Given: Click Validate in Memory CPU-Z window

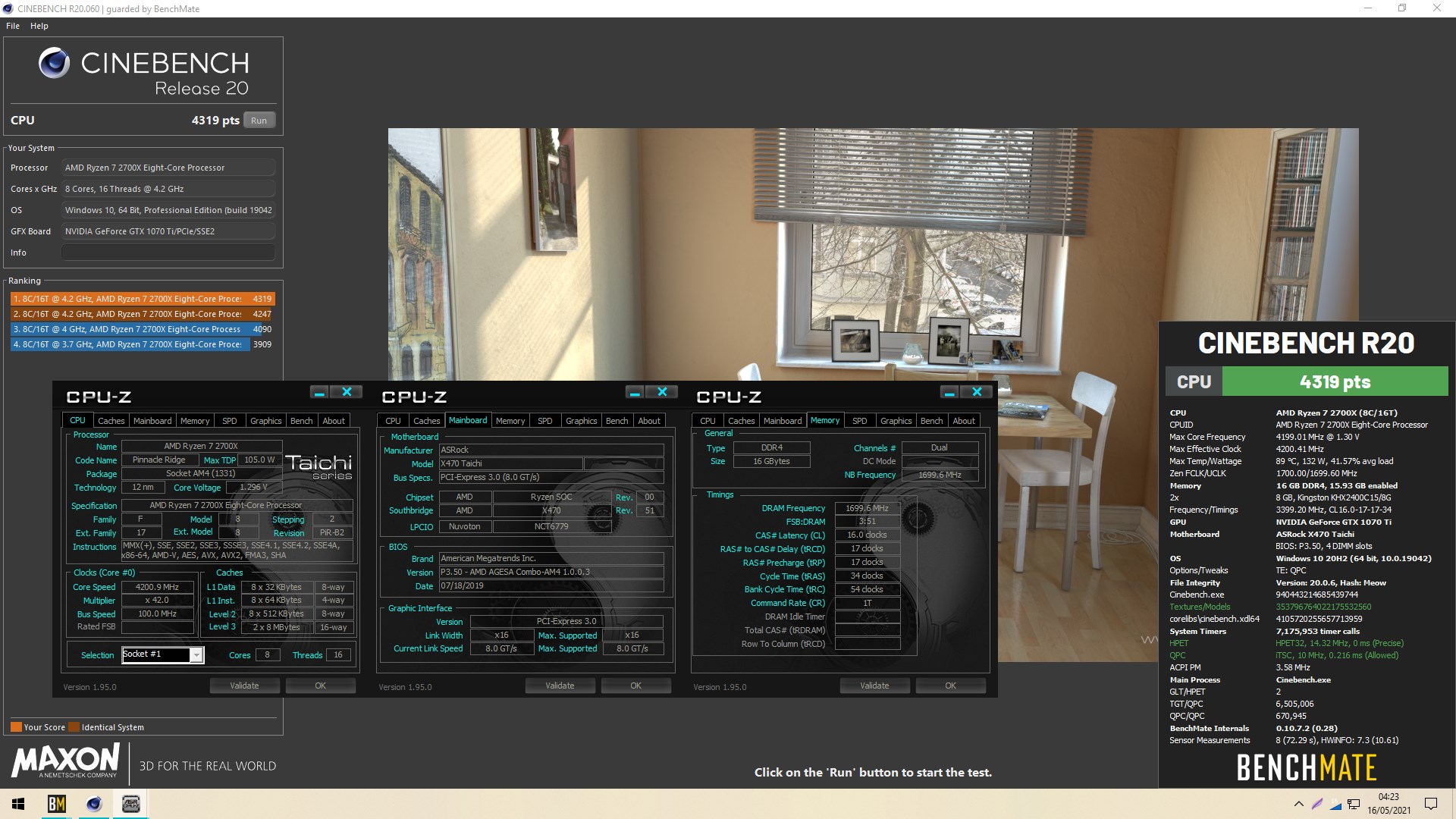Looking at the screenshot, I should (x=875, y=686).
